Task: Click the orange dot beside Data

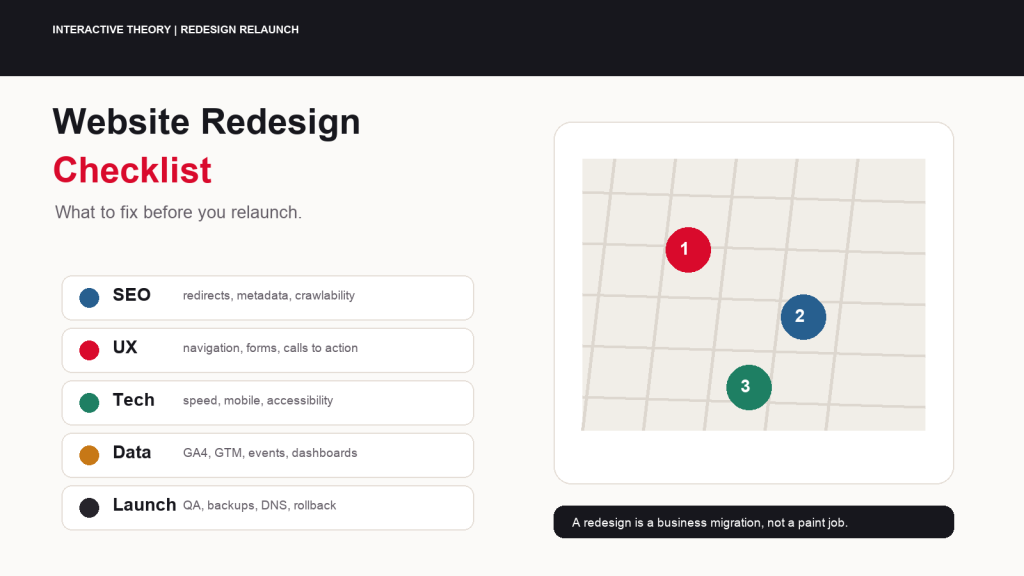Action: click(89, 455)
